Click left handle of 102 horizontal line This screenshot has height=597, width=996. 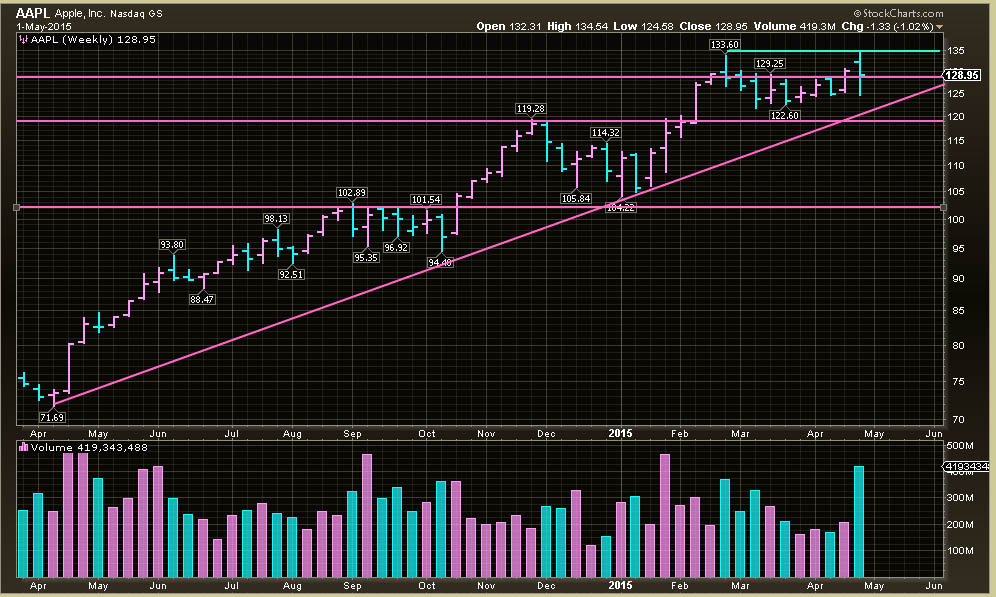[17, 208]
